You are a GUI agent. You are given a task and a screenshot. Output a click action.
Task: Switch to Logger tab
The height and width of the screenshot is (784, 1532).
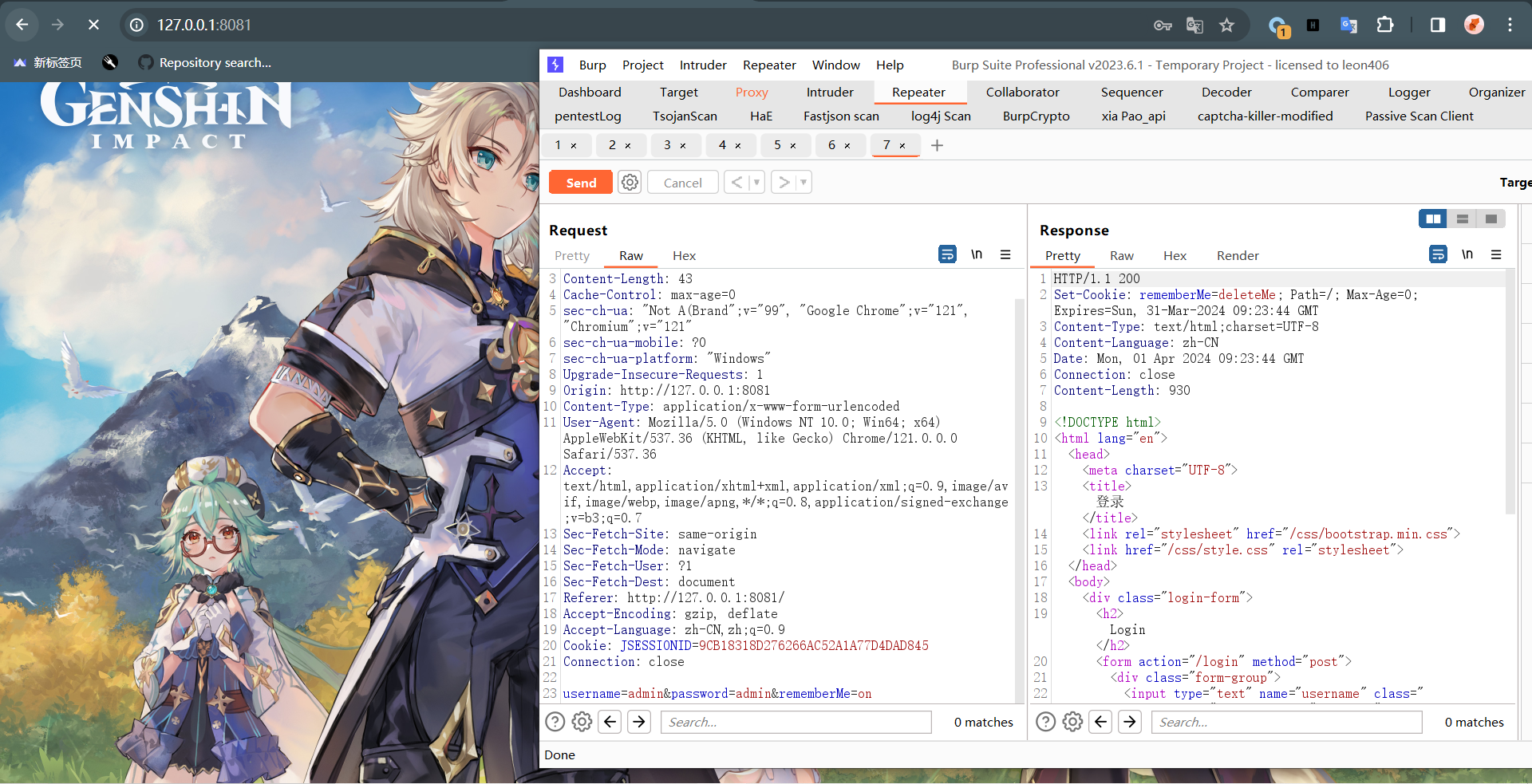click(x=1409, y=92)
